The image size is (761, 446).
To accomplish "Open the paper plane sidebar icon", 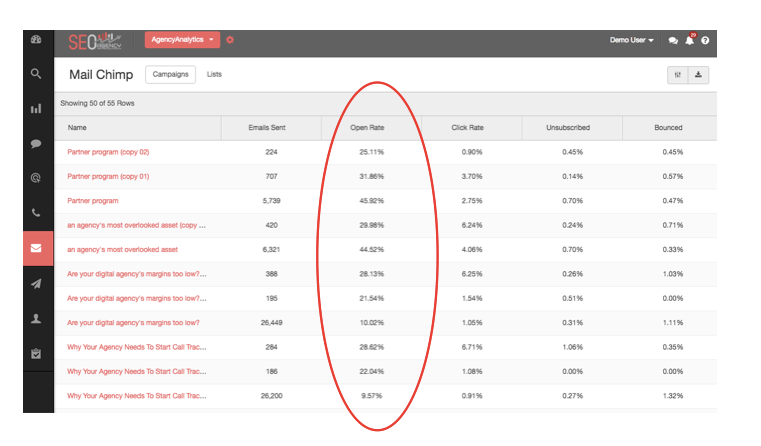I will (36, 284).
